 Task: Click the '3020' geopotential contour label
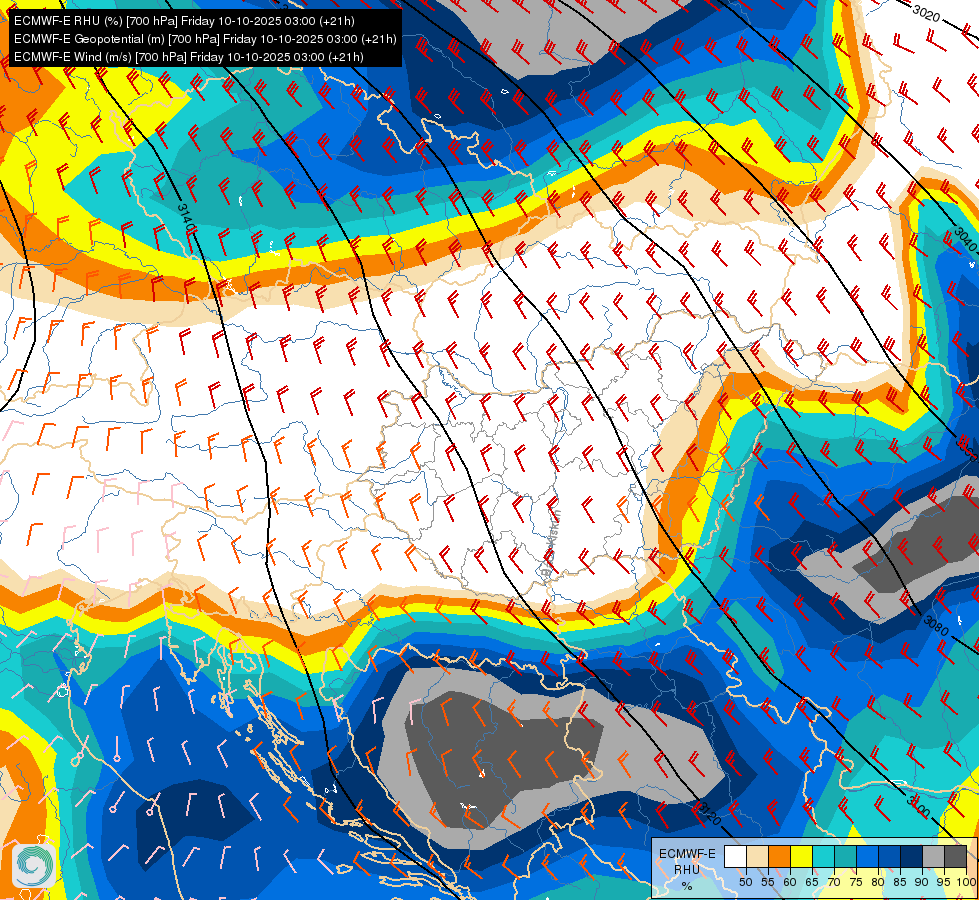(926, 12)
